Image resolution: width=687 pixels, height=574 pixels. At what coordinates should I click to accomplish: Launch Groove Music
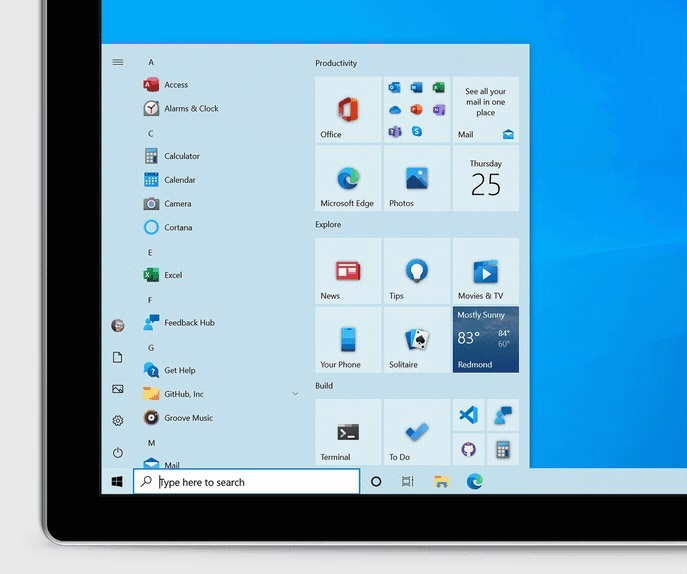tap(178, 418)
